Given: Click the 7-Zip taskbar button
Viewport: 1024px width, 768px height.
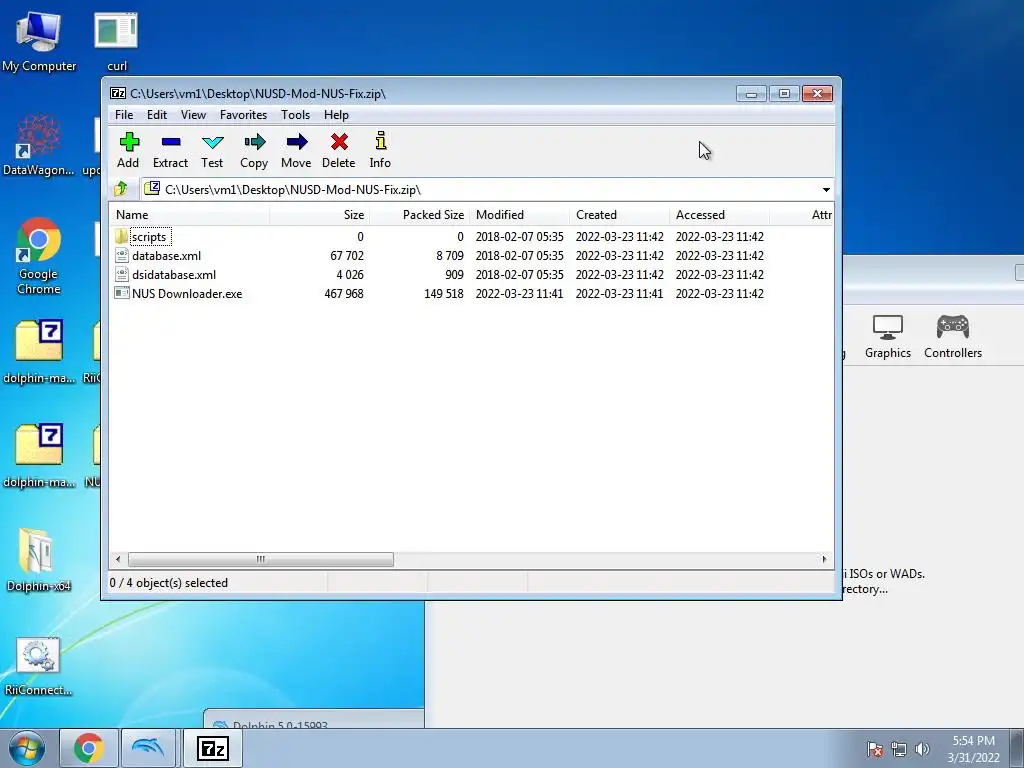Looking at the screenshot, I should (x=213, y=748).
